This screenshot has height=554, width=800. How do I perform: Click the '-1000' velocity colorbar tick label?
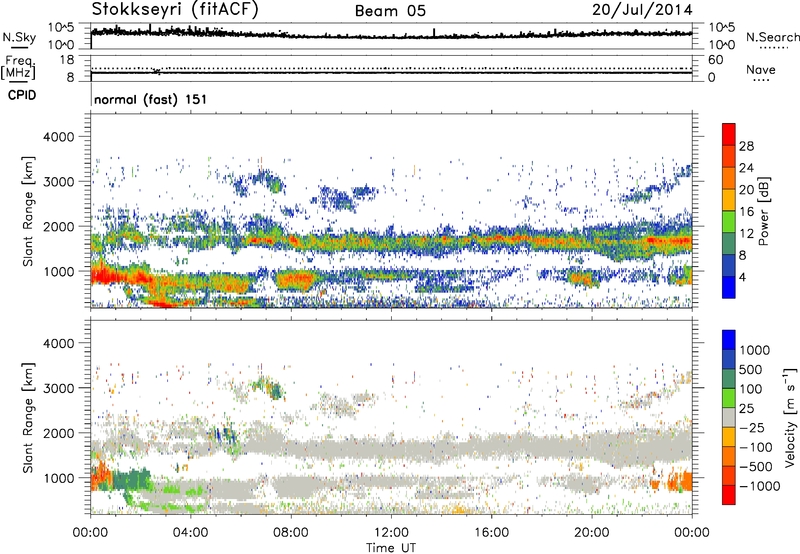tap(759, 486)
